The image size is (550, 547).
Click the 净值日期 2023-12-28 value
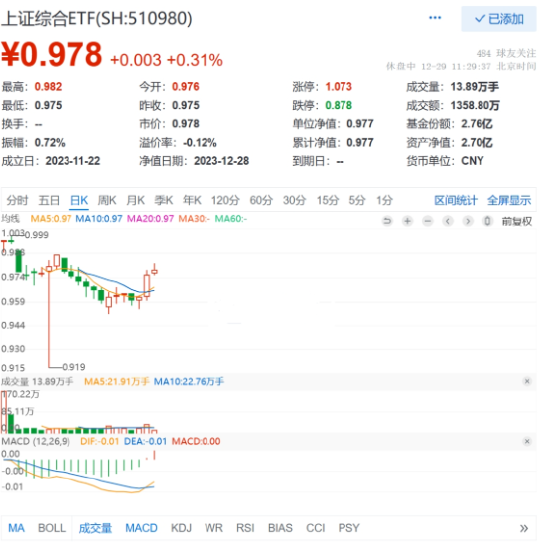[222, 161]
